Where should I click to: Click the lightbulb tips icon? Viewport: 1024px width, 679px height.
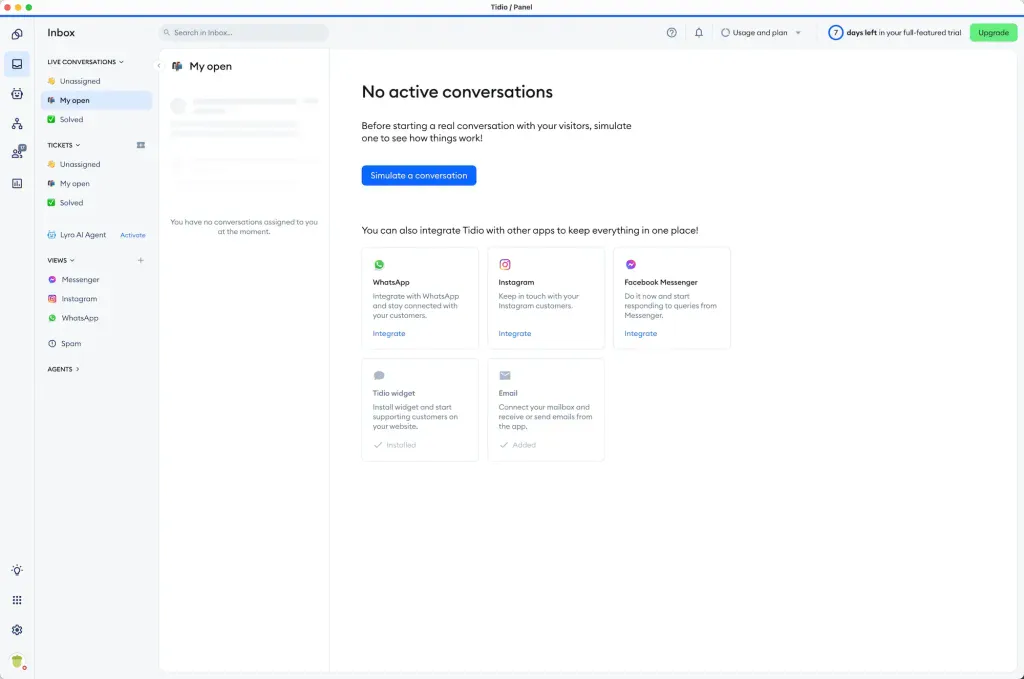click(x=17, y=570)
